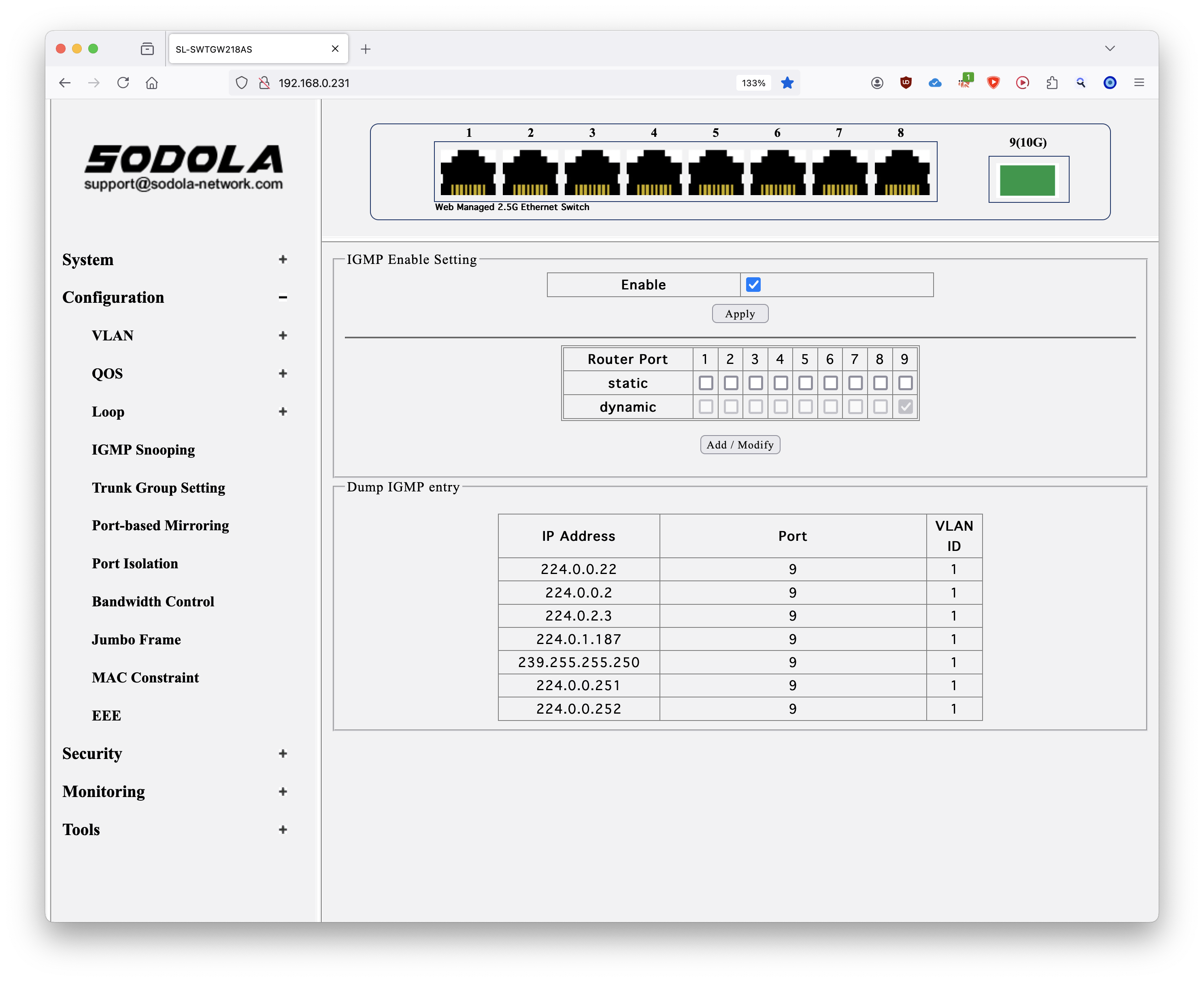Click the Add / Modify button

pyautogui.click(x=740, y=444)
